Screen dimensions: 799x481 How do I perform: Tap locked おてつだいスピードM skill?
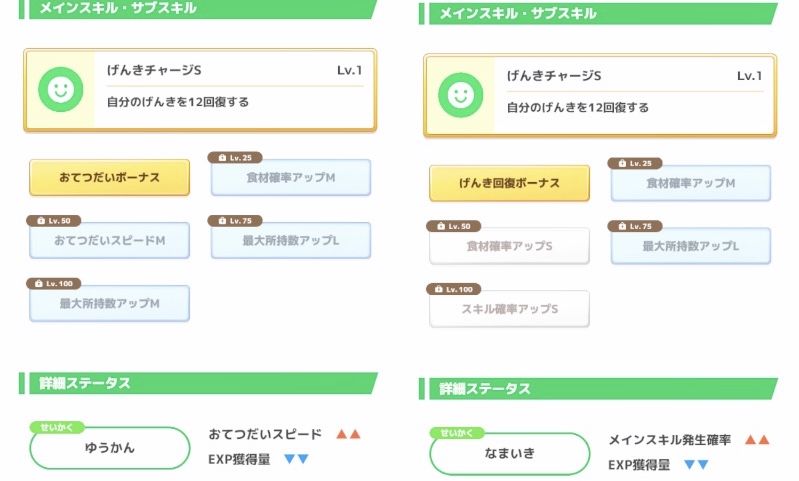109,241
